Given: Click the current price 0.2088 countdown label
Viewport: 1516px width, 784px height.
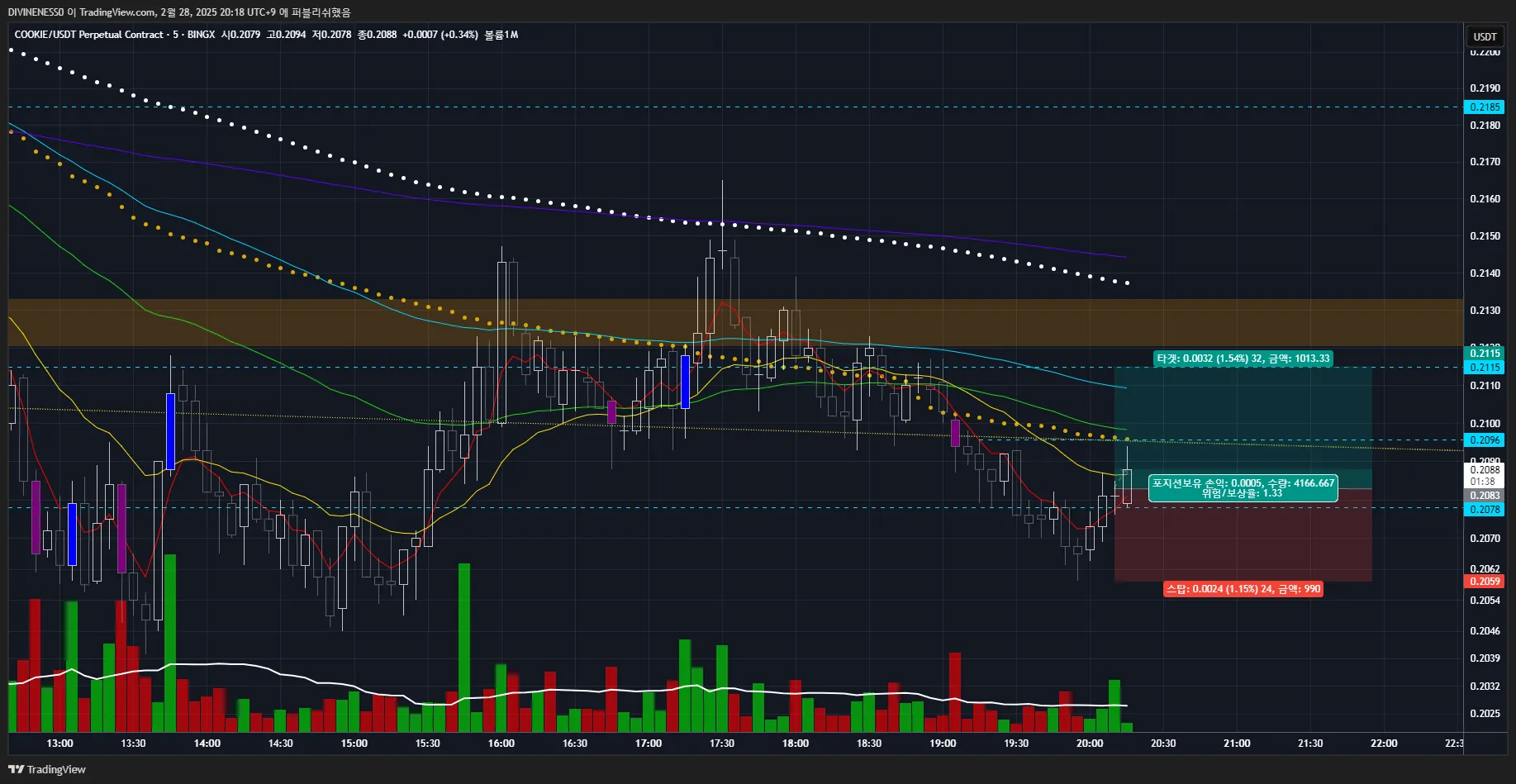Looking at the screenshot, I should tap(1485, 476).
